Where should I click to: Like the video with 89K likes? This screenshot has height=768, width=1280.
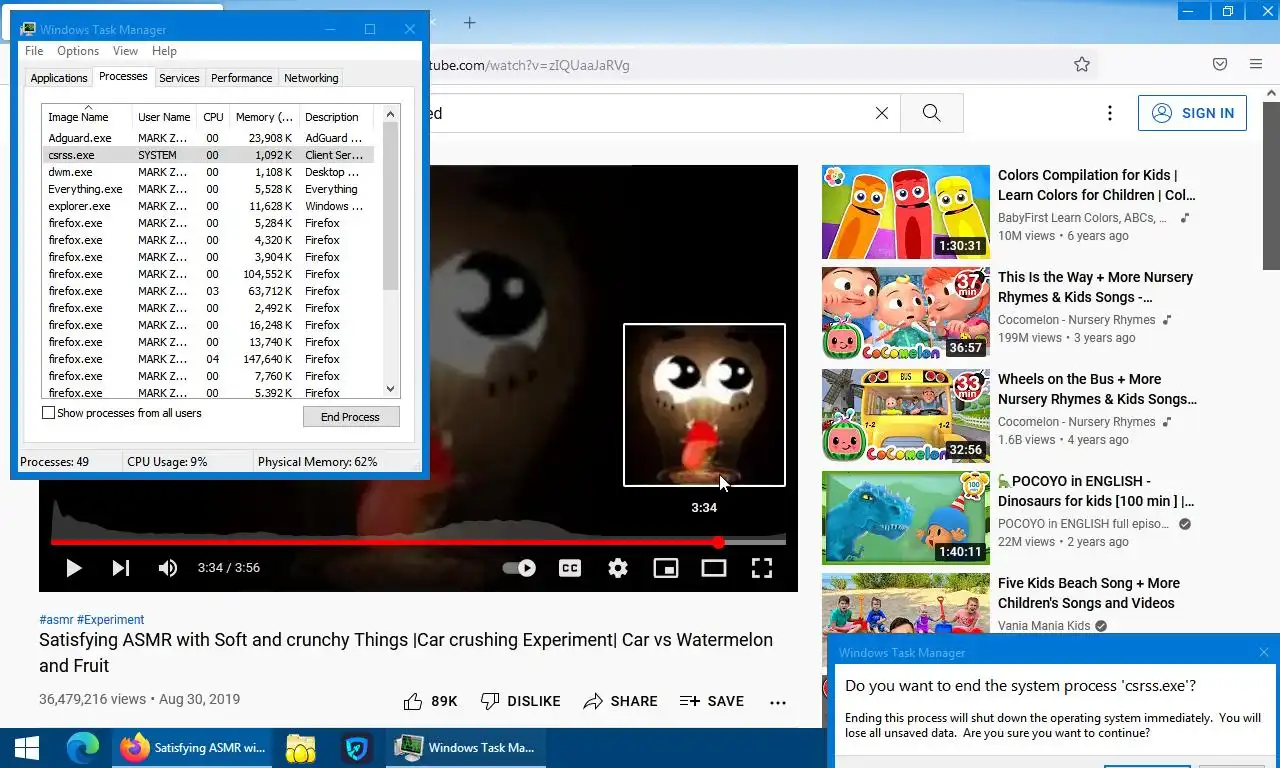tap(431, 701)
